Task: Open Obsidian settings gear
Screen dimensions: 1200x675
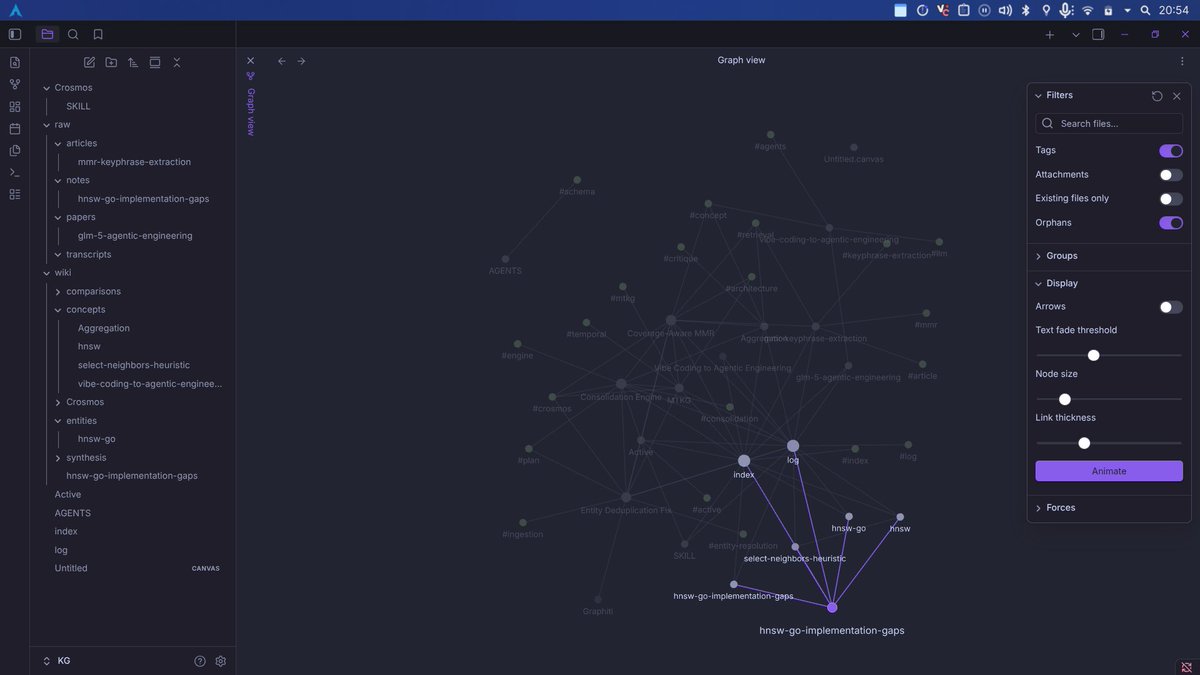Action: pyautogui.click(x=221, y=661)
